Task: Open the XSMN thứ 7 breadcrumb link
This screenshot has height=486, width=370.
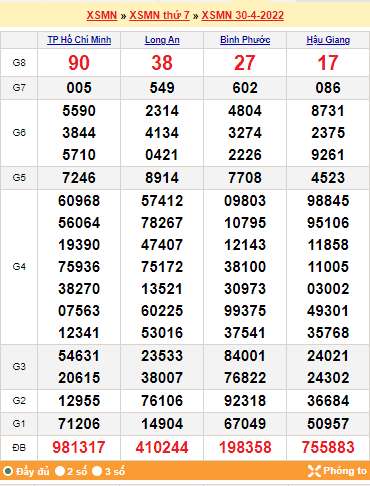Action: point(159,15)
